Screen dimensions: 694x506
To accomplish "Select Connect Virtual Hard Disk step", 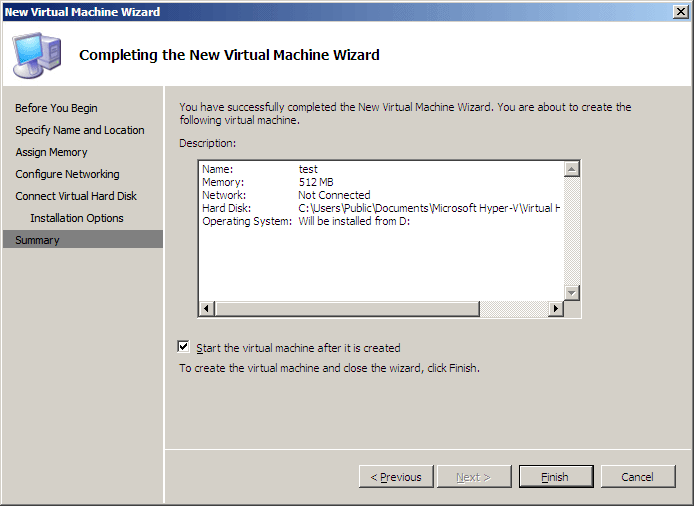I will (76, 196).
